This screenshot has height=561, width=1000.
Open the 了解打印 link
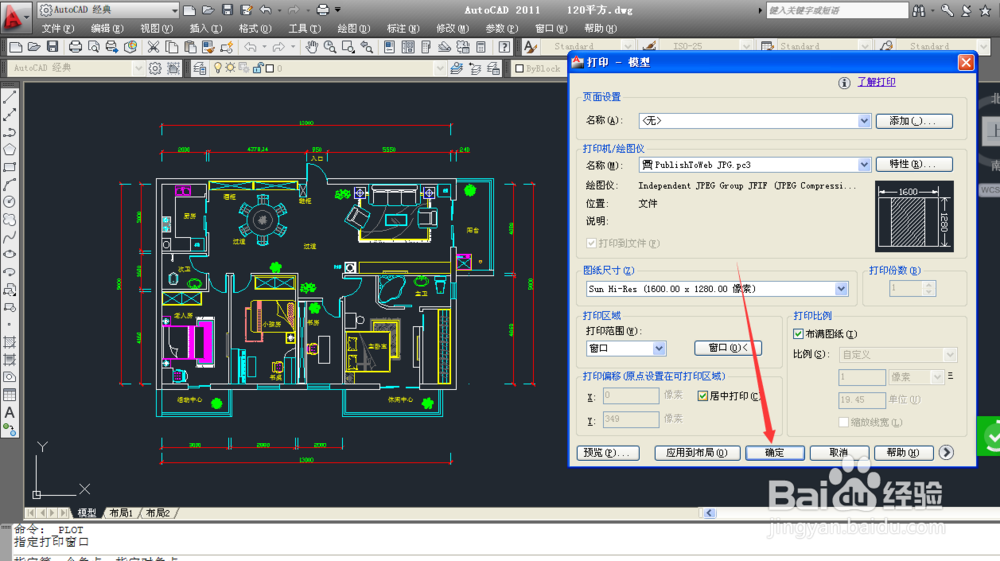(876, 82)
